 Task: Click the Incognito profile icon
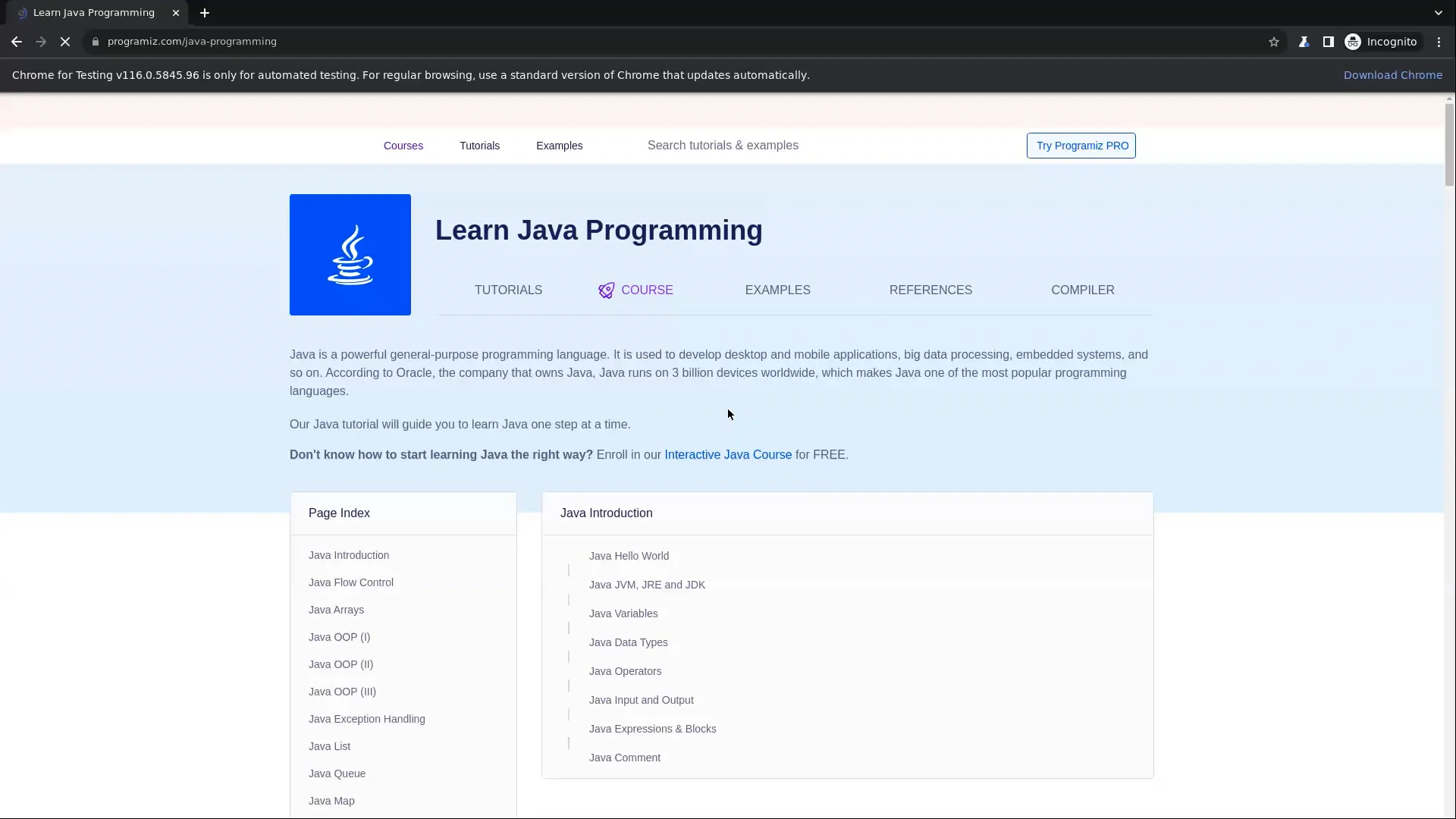[1354, 42]
